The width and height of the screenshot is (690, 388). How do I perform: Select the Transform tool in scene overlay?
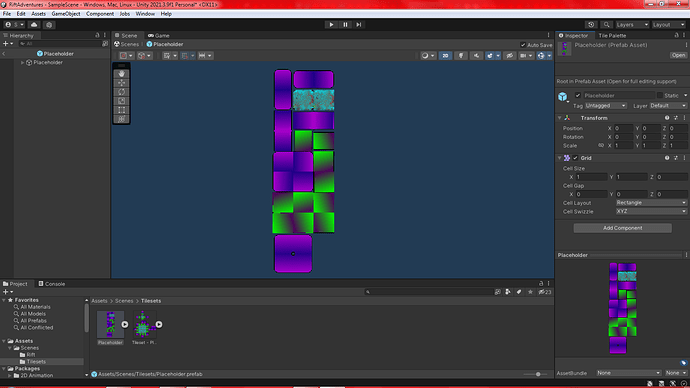pyautogui.click(x=121, y=119)
